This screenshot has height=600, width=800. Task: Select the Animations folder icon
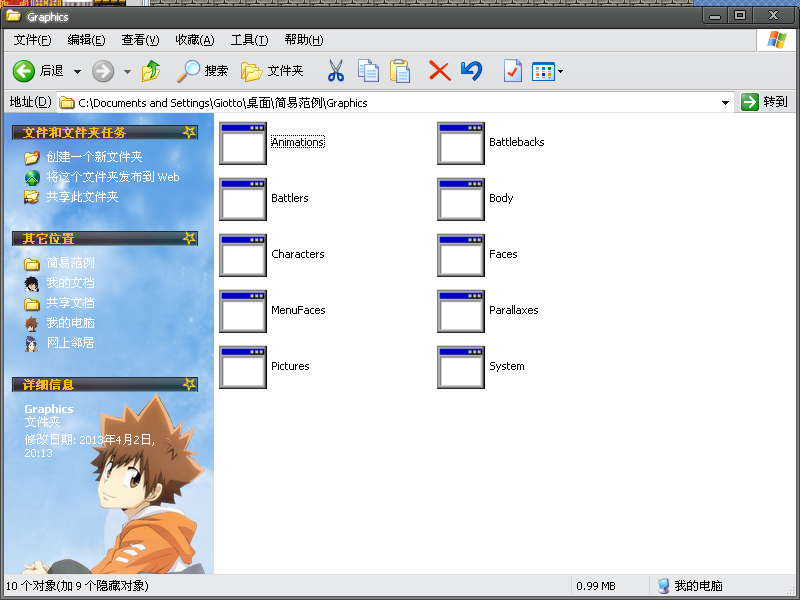pos(243,143)
